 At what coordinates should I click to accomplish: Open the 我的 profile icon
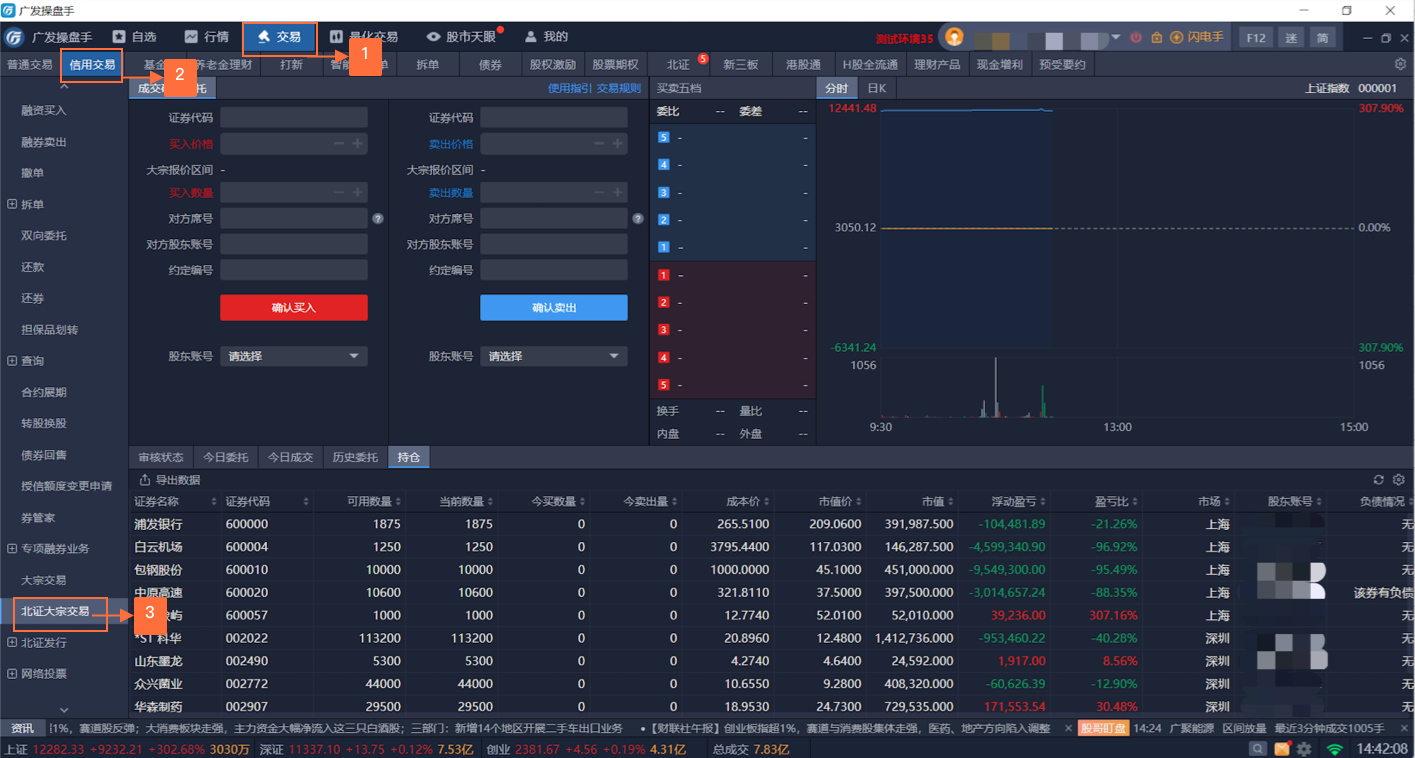click(x=531, y=37)
